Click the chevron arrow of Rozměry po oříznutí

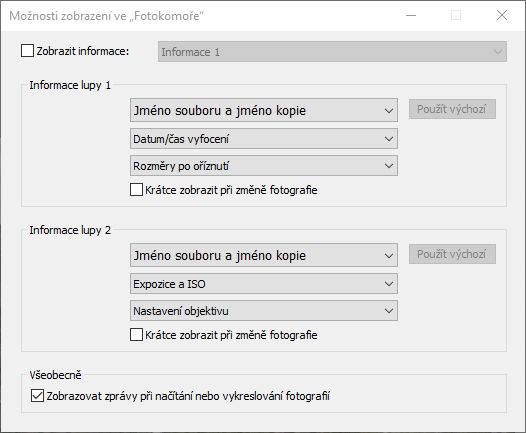(389, 166)
